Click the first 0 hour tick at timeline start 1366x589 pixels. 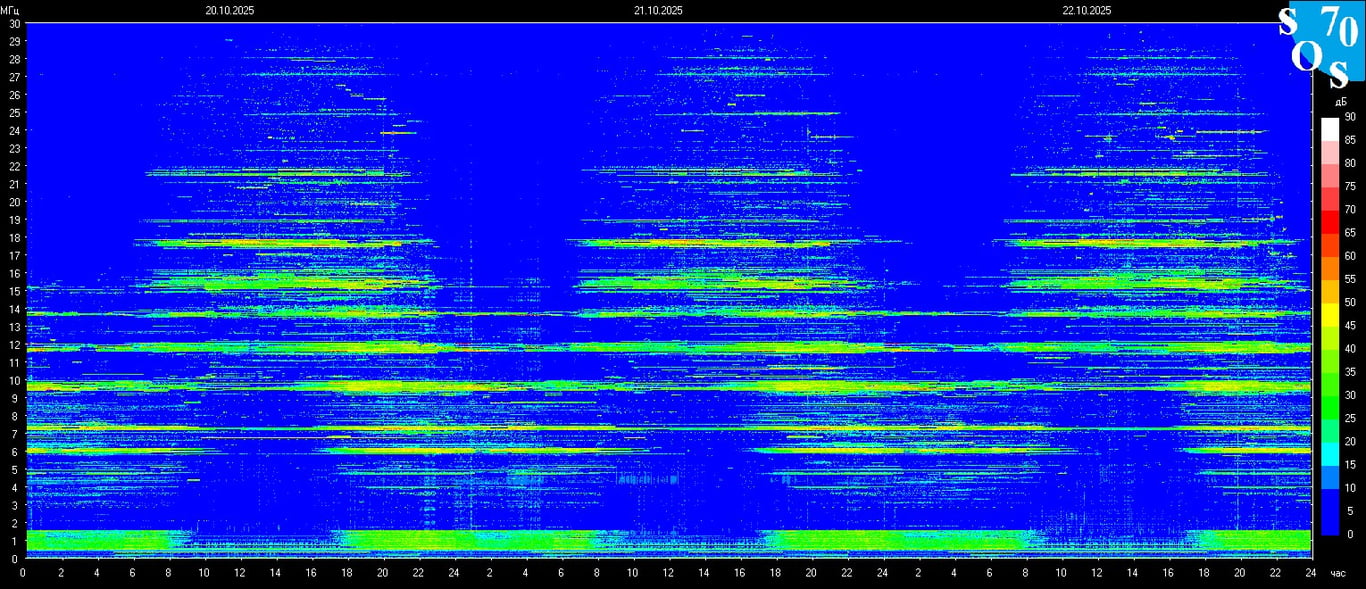click(23, 573)
